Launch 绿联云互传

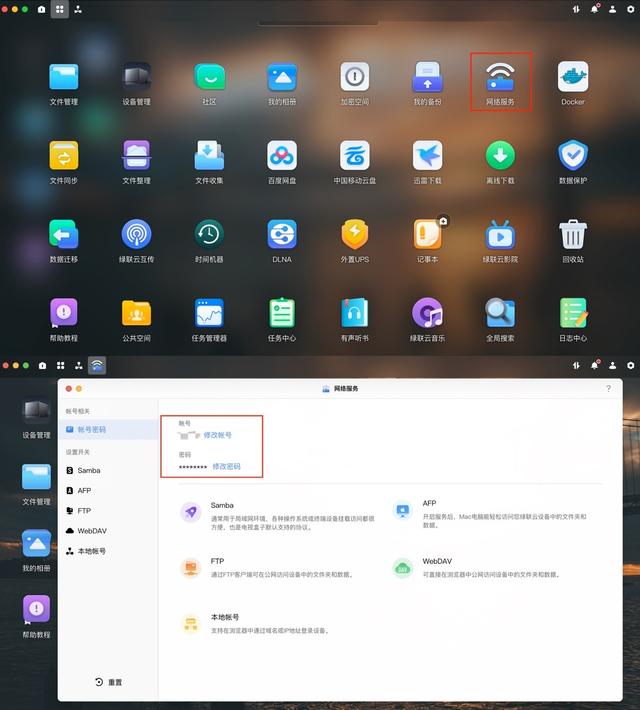[136, 240]
